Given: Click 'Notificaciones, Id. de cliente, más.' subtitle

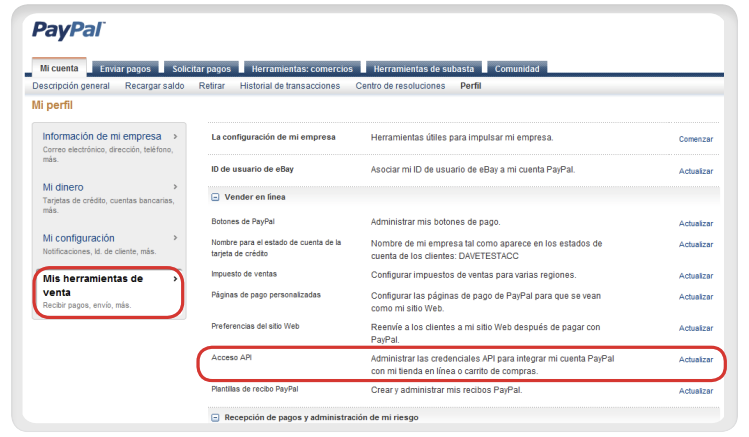Looking at the screenshot, I should coord(99,252).
